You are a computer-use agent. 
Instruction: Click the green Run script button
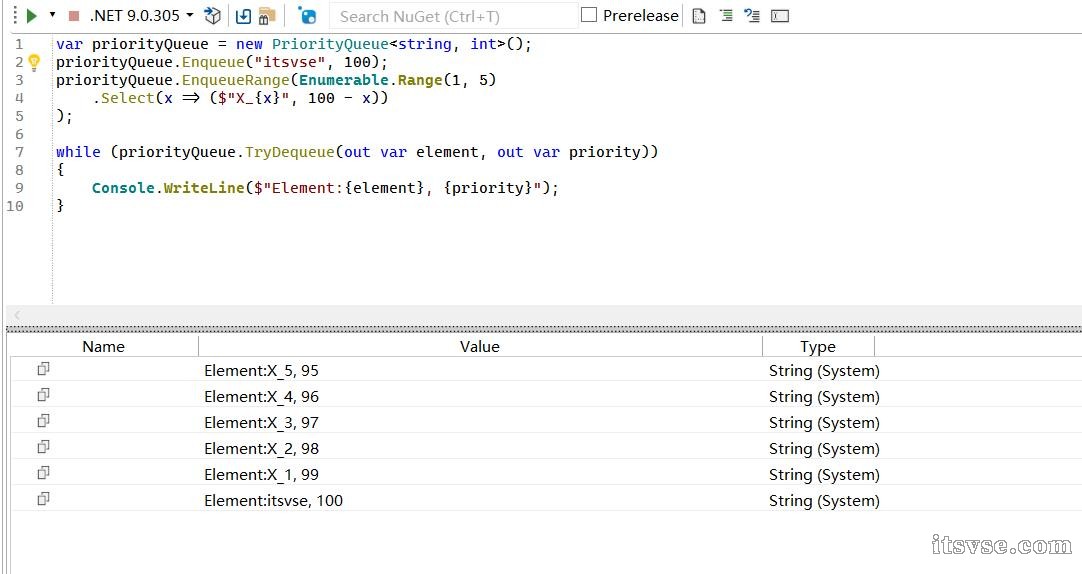coord(31,16)
